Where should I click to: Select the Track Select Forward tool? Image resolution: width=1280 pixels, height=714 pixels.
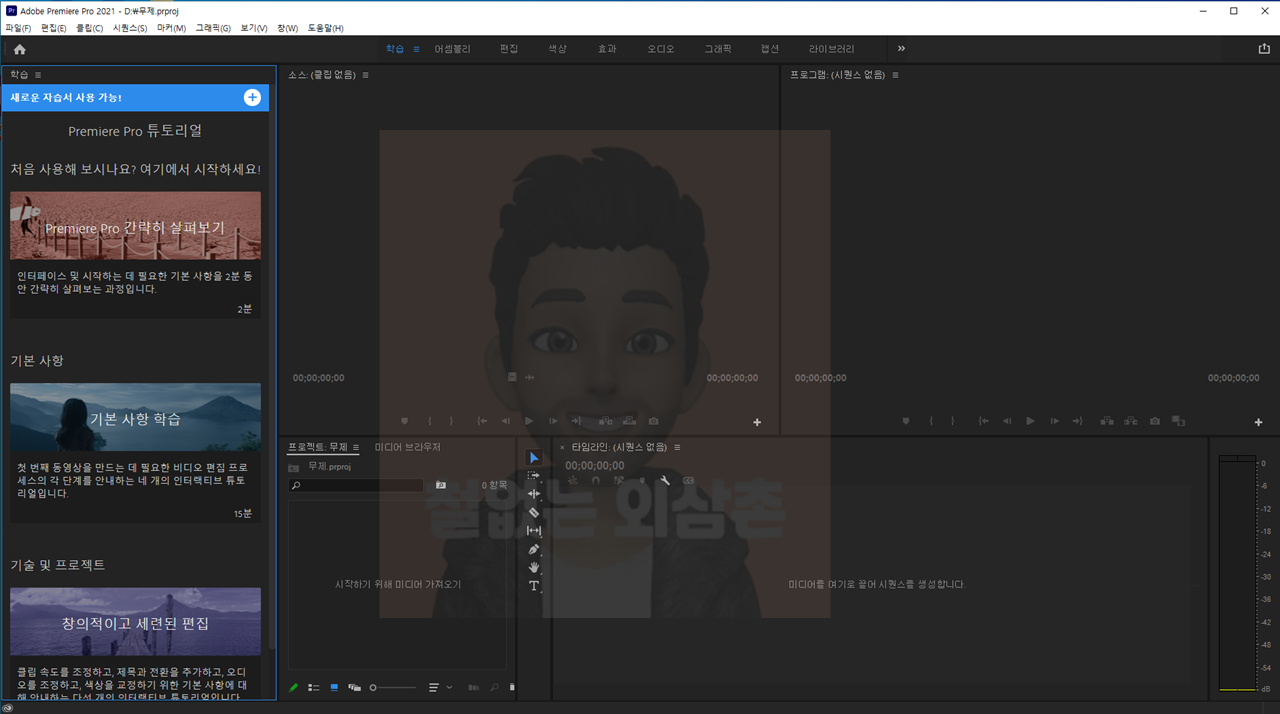coord(534,476)
